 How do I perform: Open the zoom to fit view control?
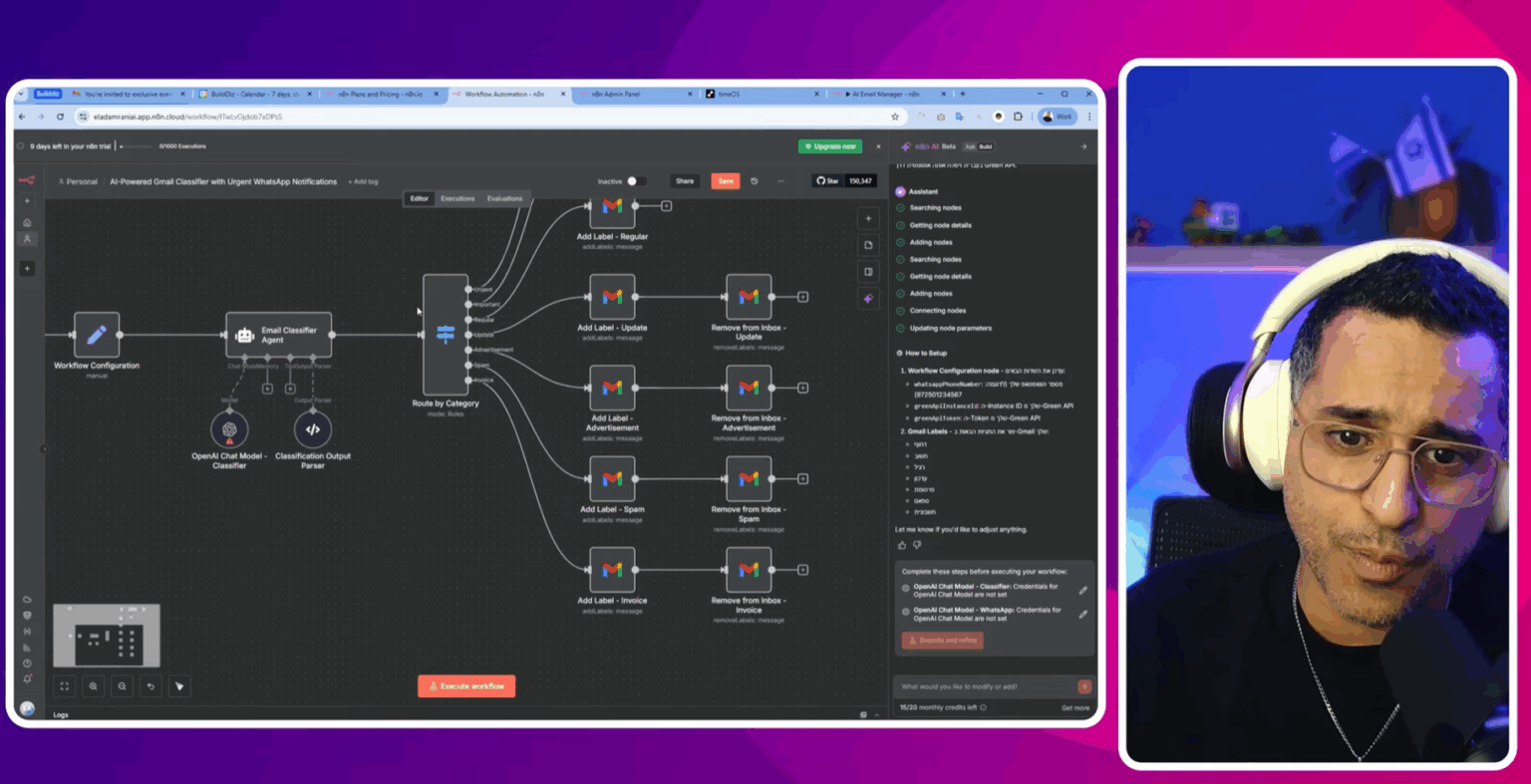click(64, 685)
